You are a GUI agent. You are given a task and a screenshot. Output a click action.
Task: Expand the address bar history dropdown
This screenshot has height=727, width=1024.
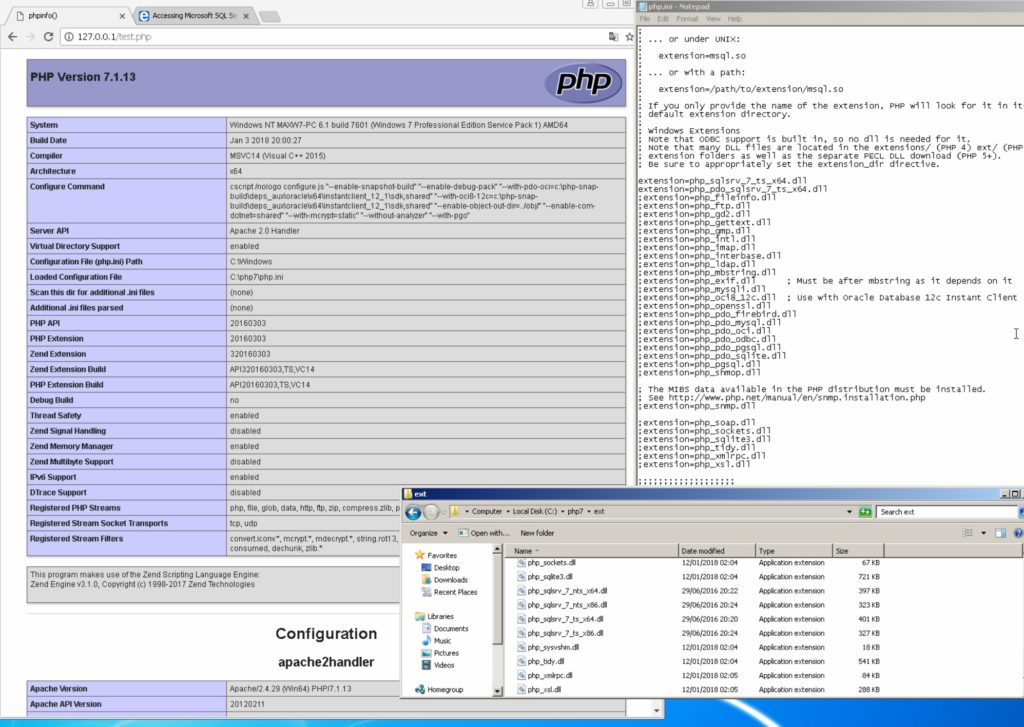[849, 511]
